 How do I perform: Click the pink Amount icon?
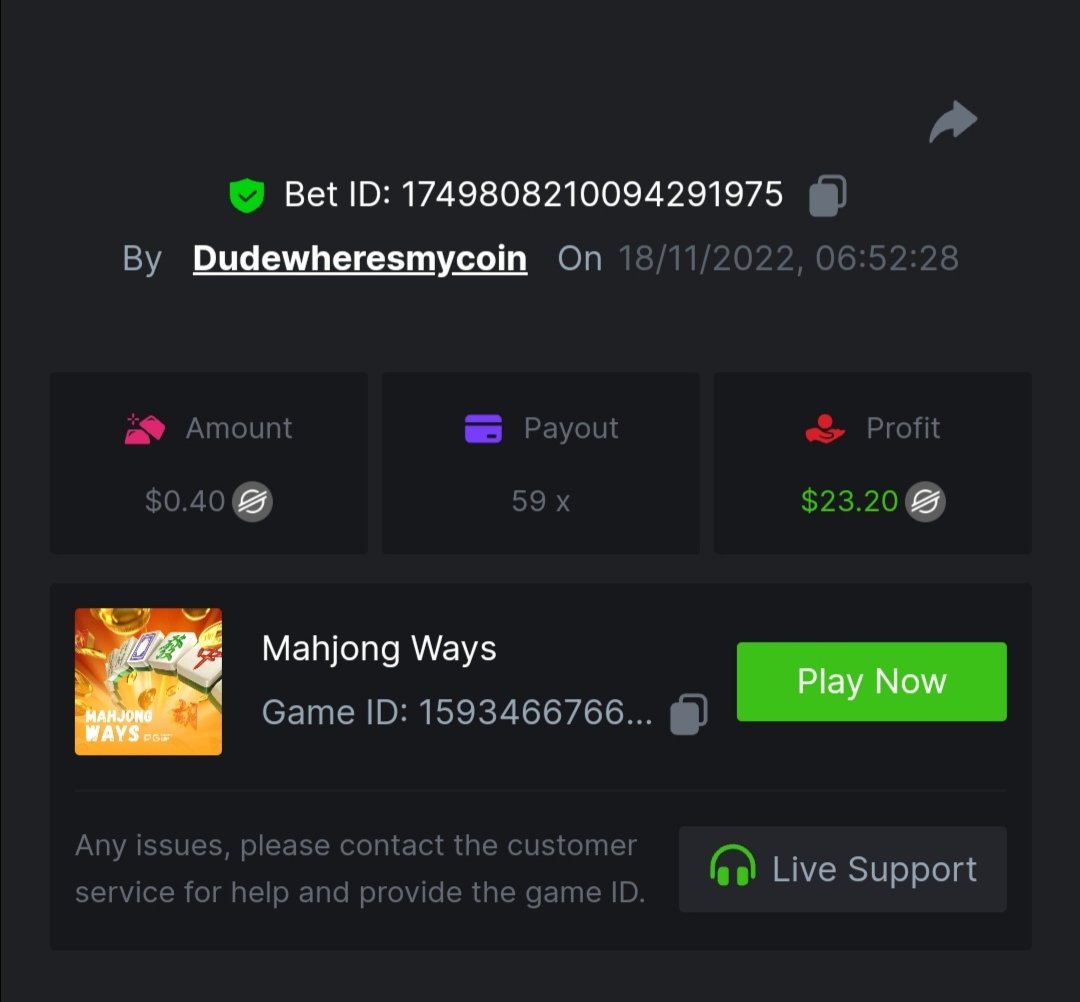(x=145, y=429)
